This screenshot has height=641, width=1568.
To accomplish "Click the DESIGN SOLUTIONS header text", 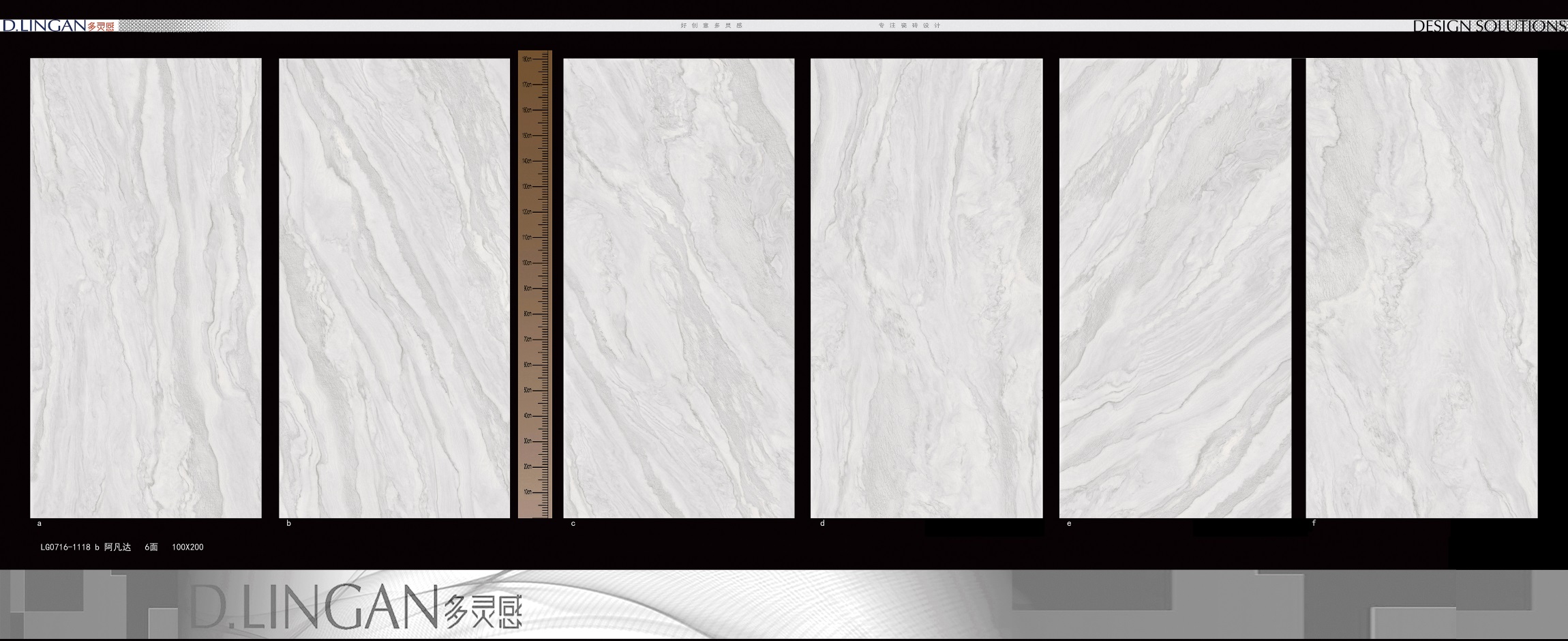I will 1489,27.
